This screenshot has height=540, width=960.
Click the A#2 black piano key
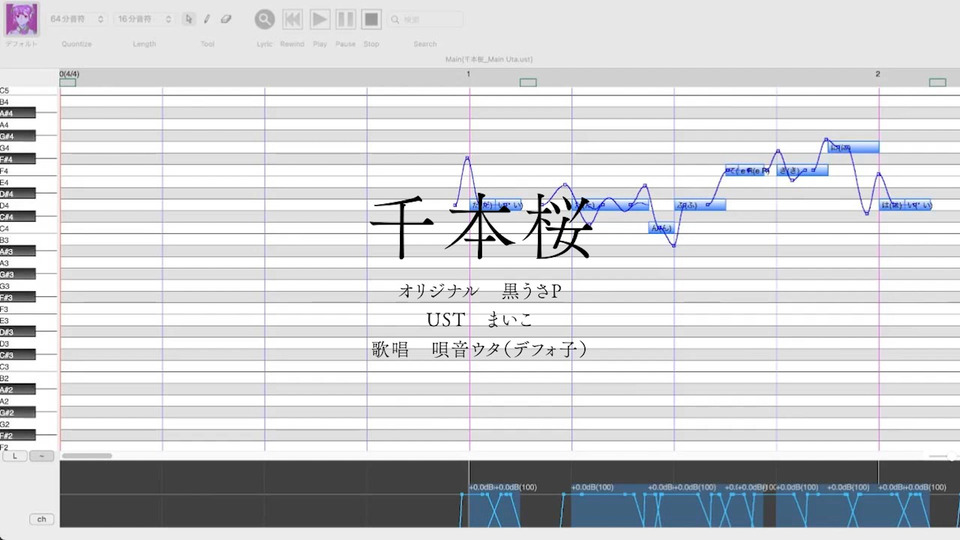[x=18, y=389]
